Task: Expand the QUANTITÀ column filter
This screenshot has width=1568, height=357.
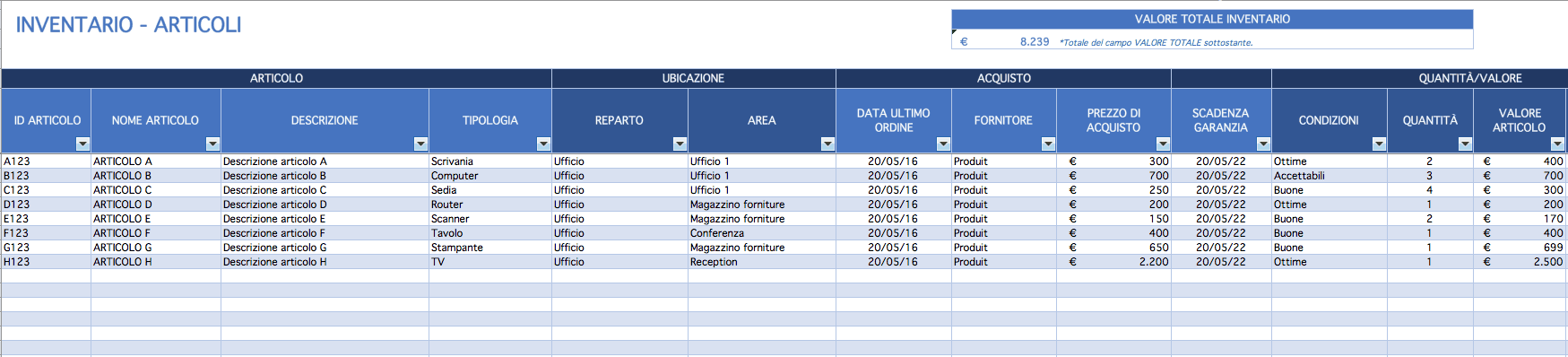Action: tap(1465, 144)
